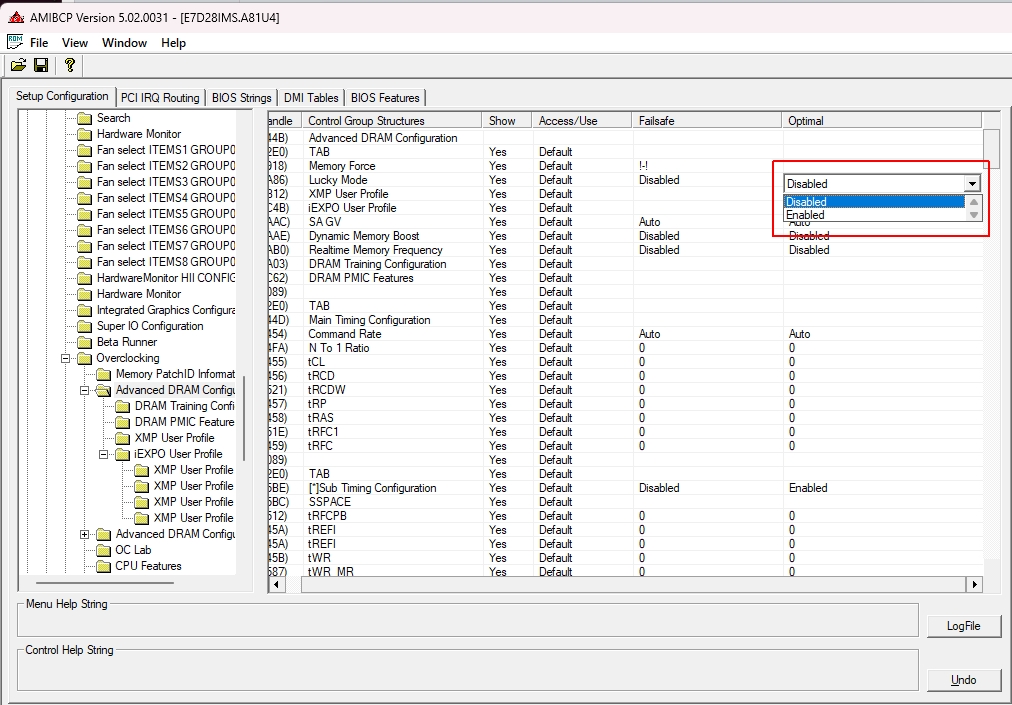Screen dimensions: 1012x705
Task: Choose Disabled in the dropdown list
Action: (x=875, y=201)
